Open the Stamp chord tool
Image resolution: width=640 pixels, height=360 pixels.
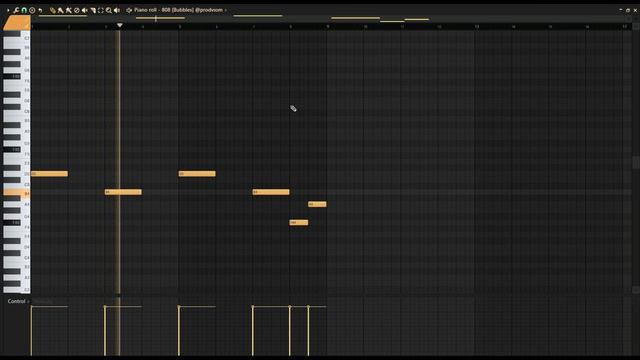pos(32,10)
